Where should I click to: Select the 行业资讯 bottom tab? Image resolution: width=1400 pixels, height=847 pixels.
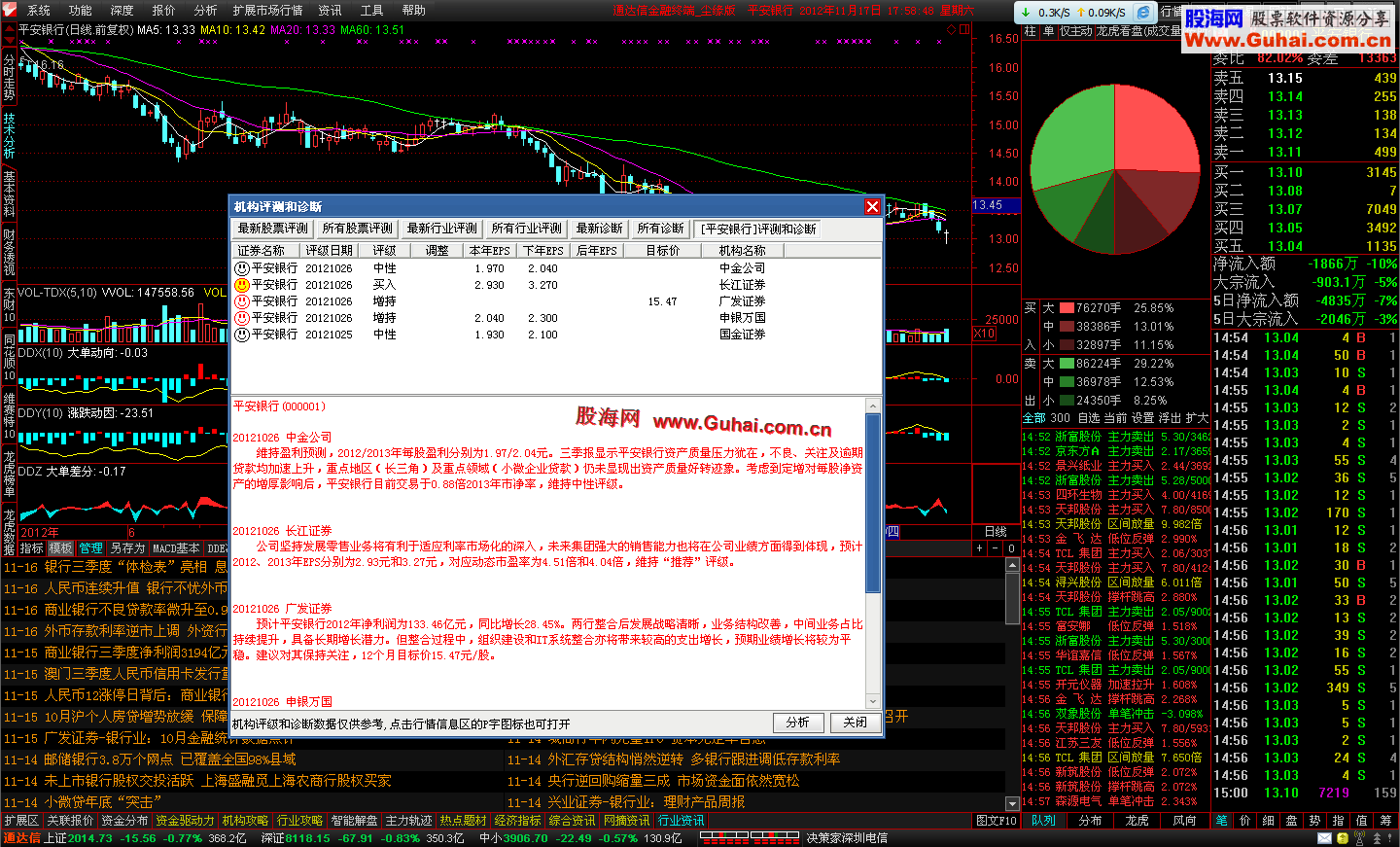(x=681, y=821)
